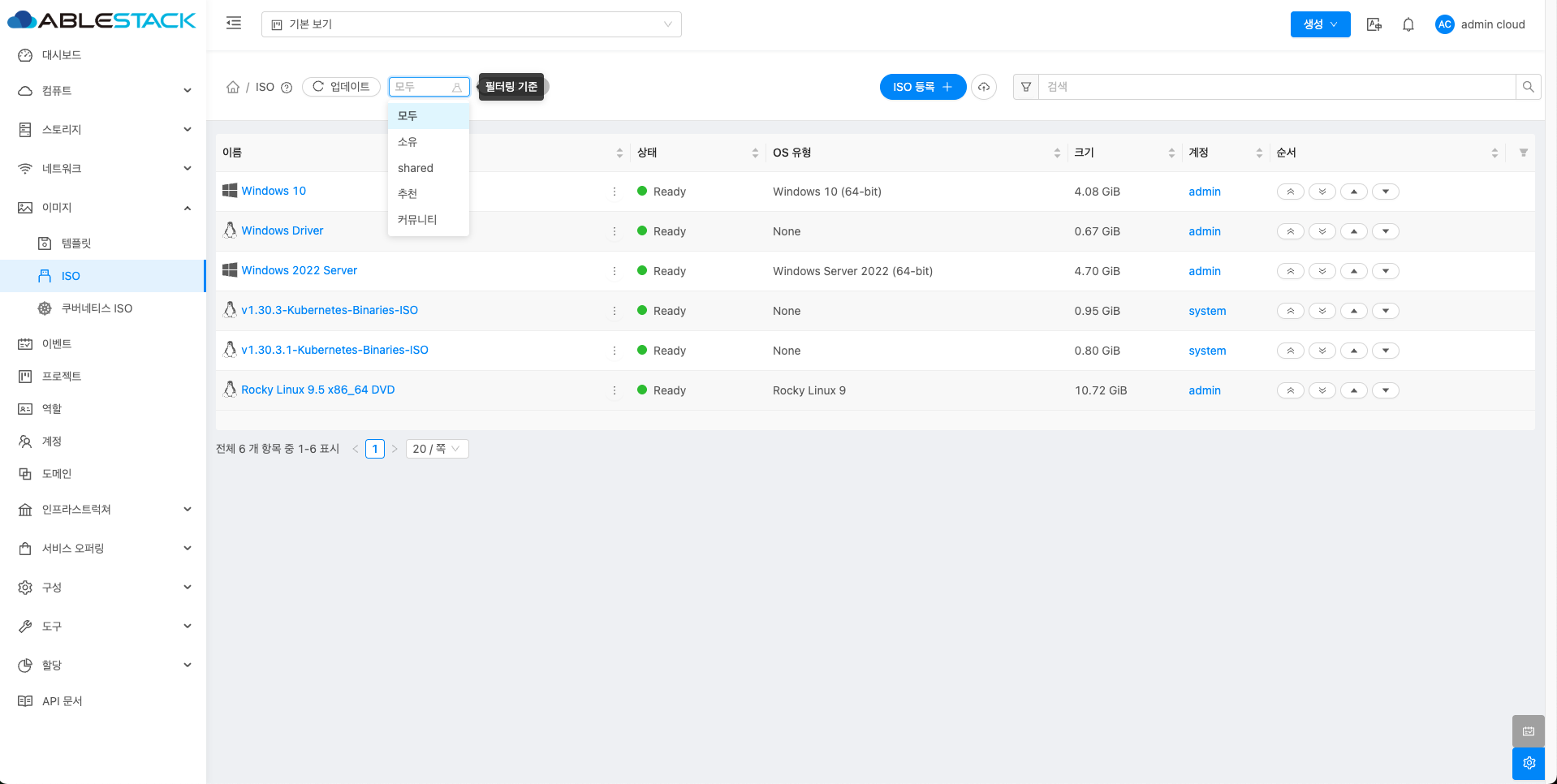The height and width of the screenshot is (784, 1557).
Task: Move Windows 10 to top of order
Action: [x=1290, y=192]
